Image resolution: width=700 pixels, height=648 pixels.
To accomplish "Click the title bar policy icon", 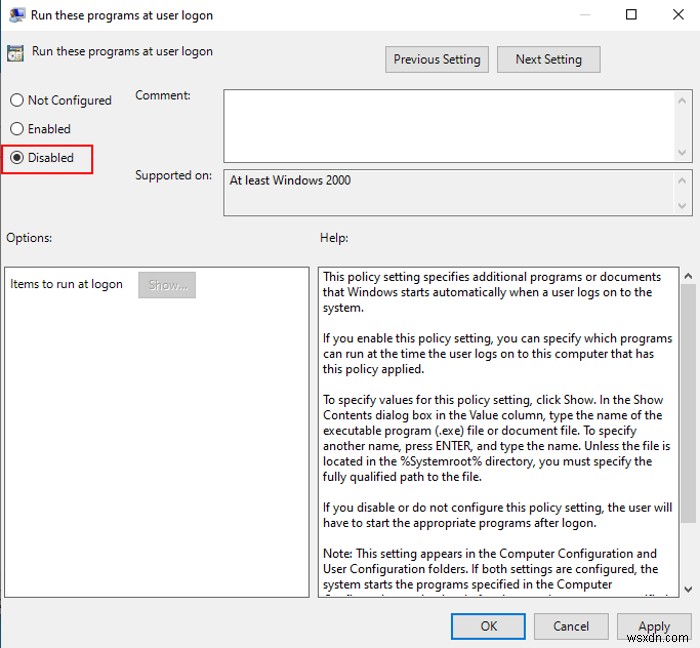I will (17, 15).
